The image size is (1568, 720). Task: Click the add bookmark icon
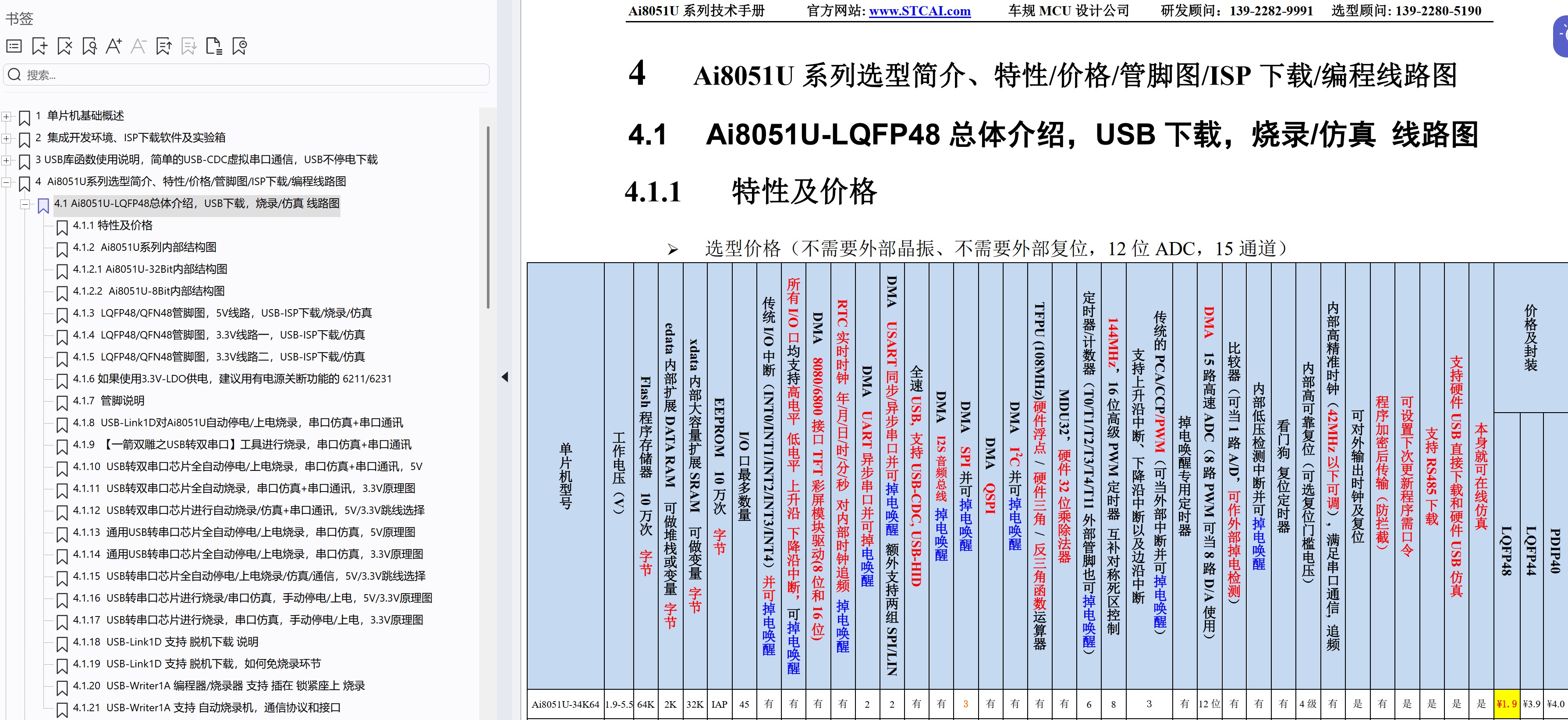[x=39, y=46]
